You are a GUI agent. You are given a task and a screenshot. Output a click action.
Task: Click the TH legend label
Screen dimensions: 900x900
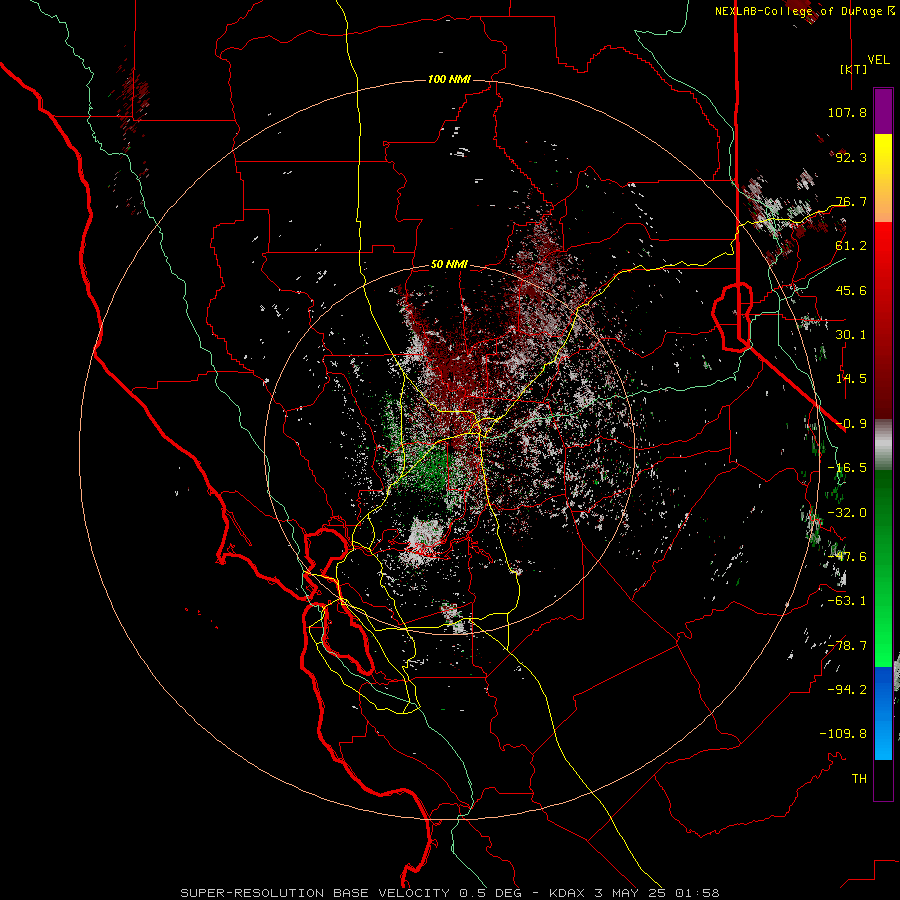859,779
